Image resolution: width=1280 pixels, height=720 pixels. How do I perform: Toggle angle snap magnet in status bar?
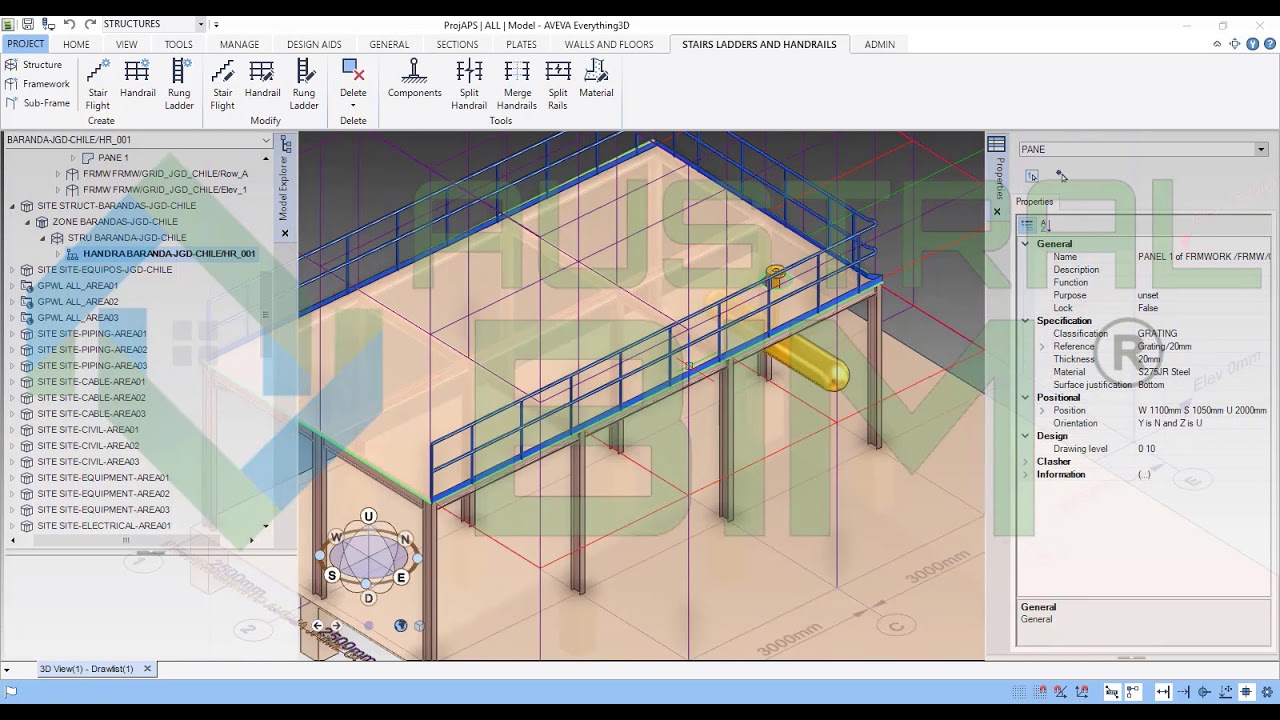coord(1061,692)
